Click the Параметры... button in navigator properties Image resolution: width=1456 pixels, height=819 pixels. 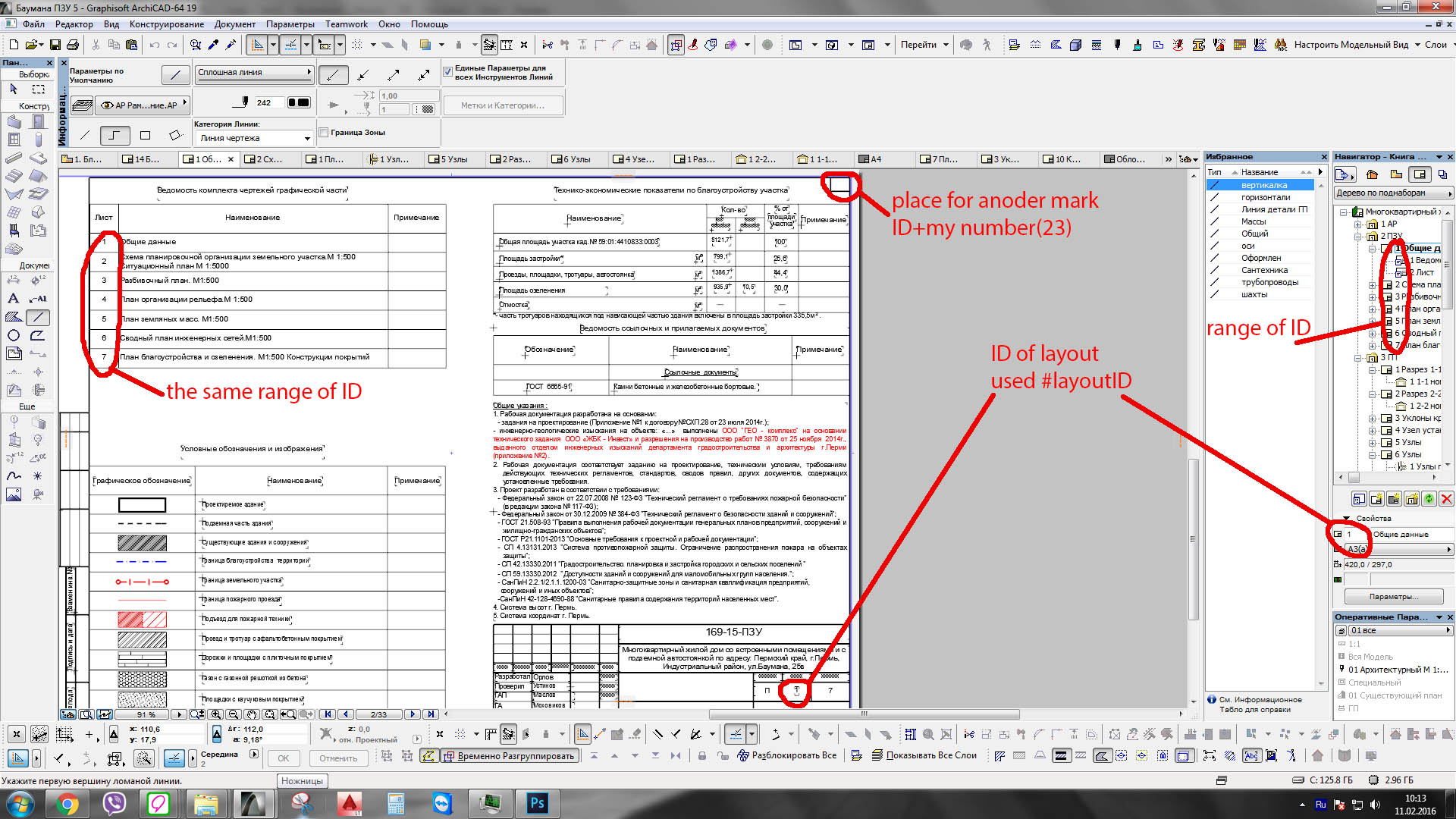(x=1392, y=597)
